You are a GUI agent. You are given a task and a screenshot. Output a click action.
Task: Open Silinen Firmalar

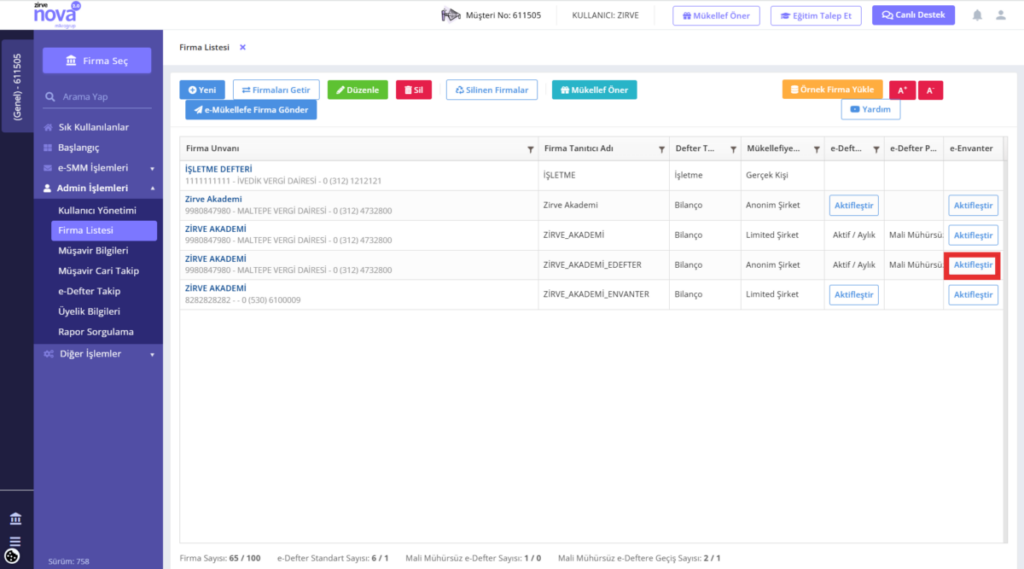[492, 90]
